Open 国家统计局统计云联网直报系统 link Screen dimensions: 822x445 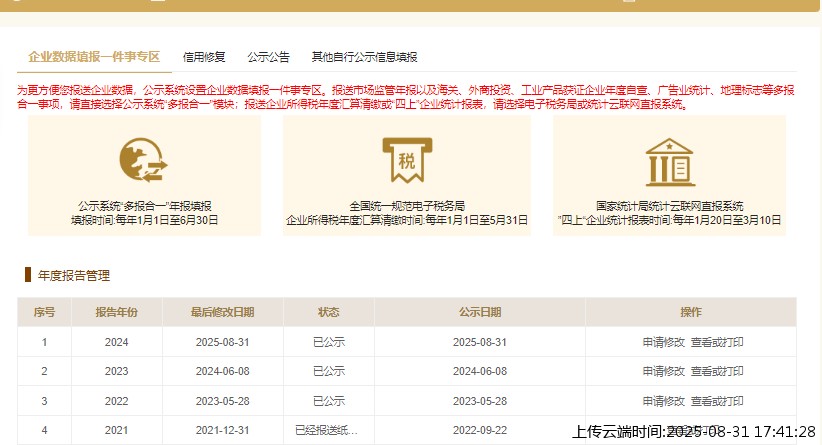tap(669, 206)
